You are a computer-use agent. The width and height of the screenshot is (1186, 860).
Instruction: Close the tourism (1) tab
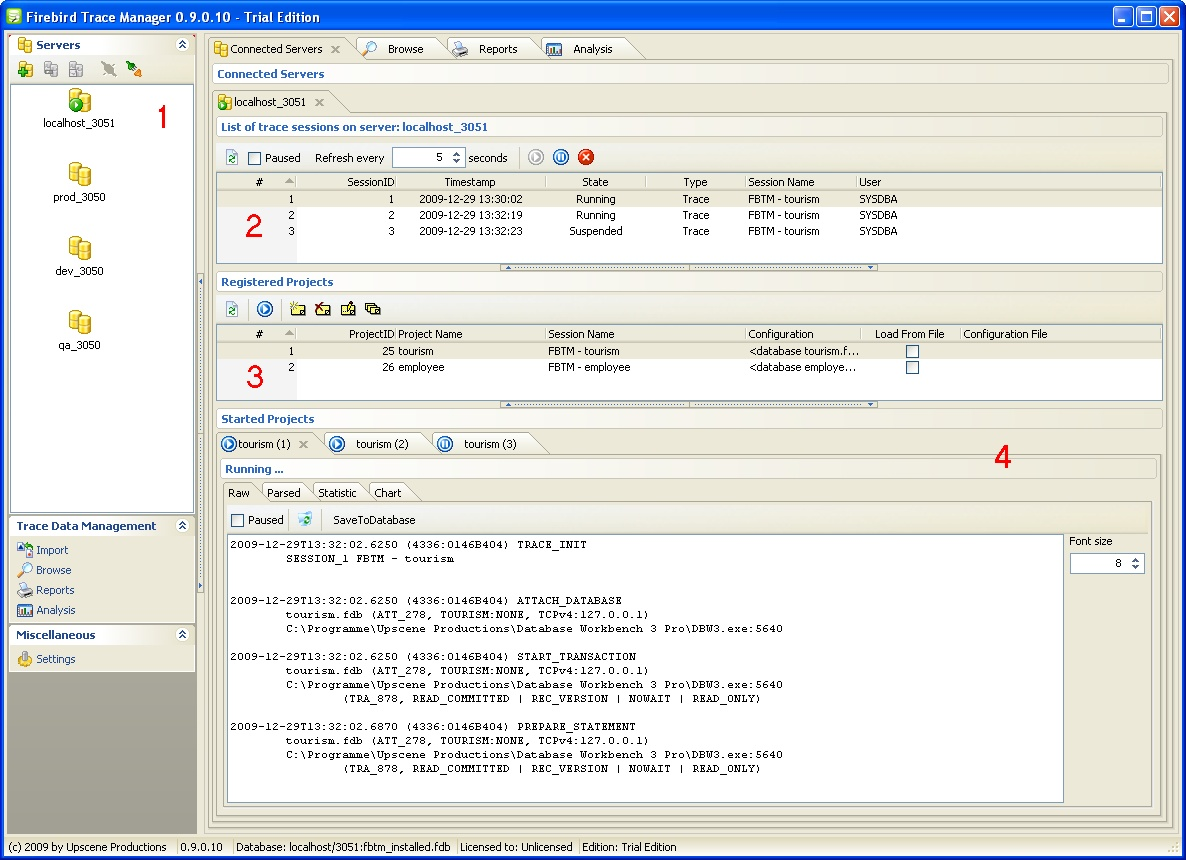[x=303, y=444]
